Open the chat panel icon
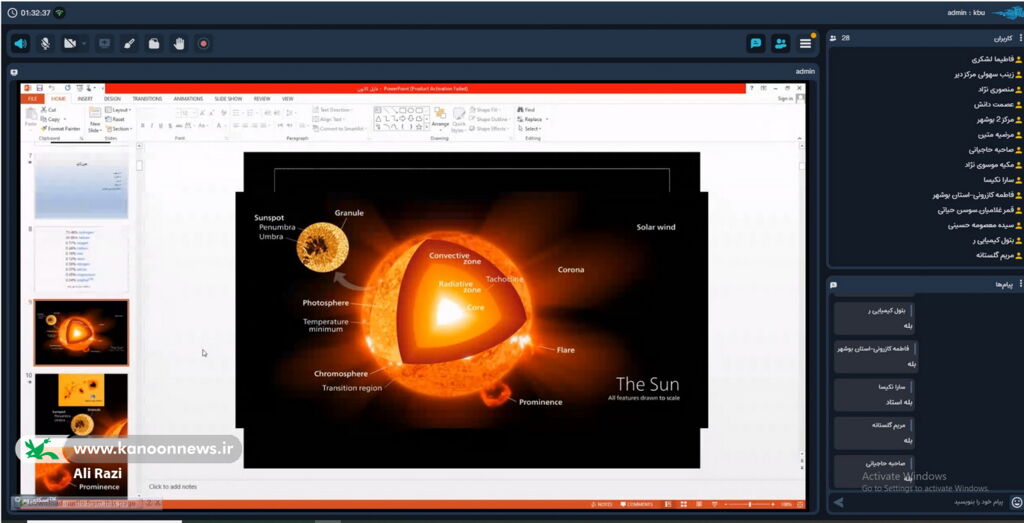Screen dimensions: 1024x523 point(756,44)
